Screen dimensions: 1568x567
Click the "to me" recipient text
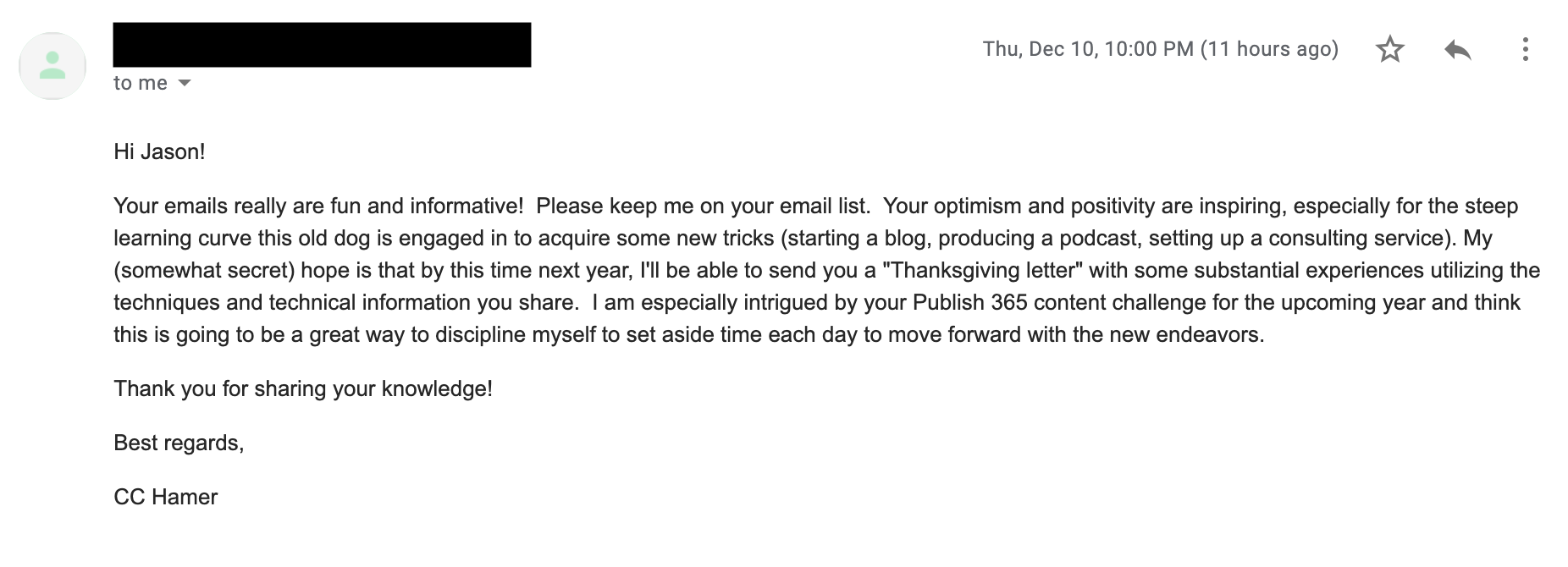tap(141, 83)
